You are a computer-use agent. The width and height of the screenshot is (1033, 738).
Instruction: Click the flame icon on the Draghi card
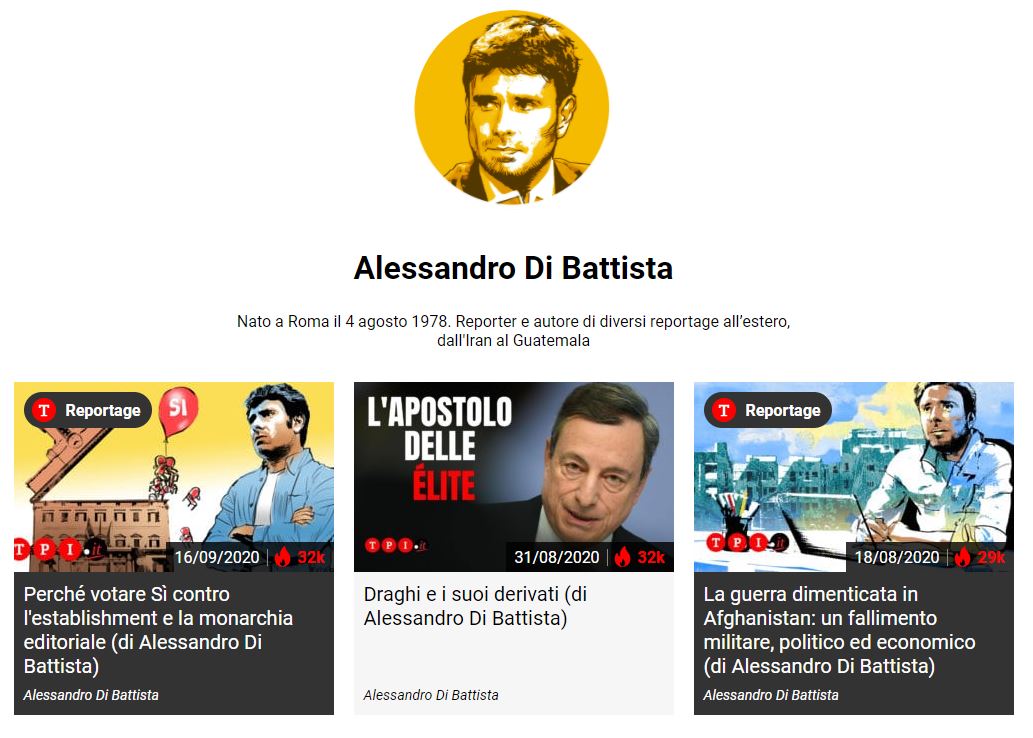click(623, 557)
